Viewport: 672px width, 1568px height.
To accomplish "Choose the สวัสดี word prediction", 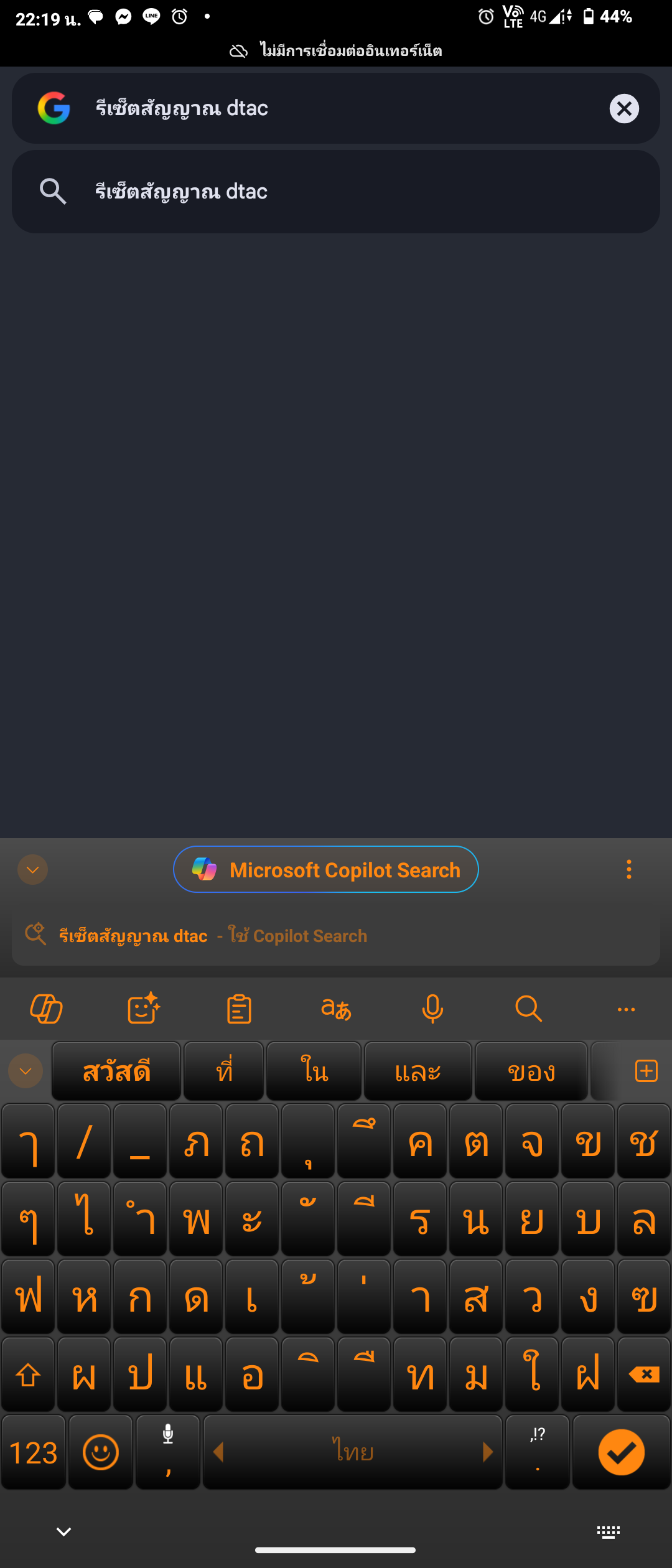I will [116, 1071].
